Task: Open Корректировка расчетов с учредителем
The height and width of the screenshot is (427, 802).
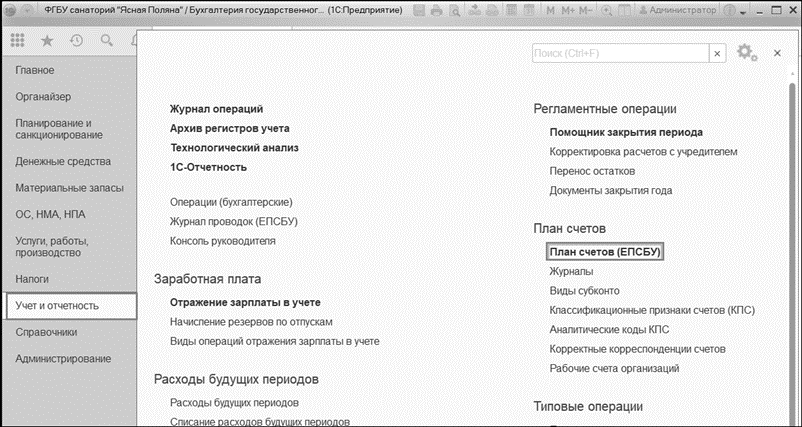Action: pyautogui.click(x=643, y=152)
